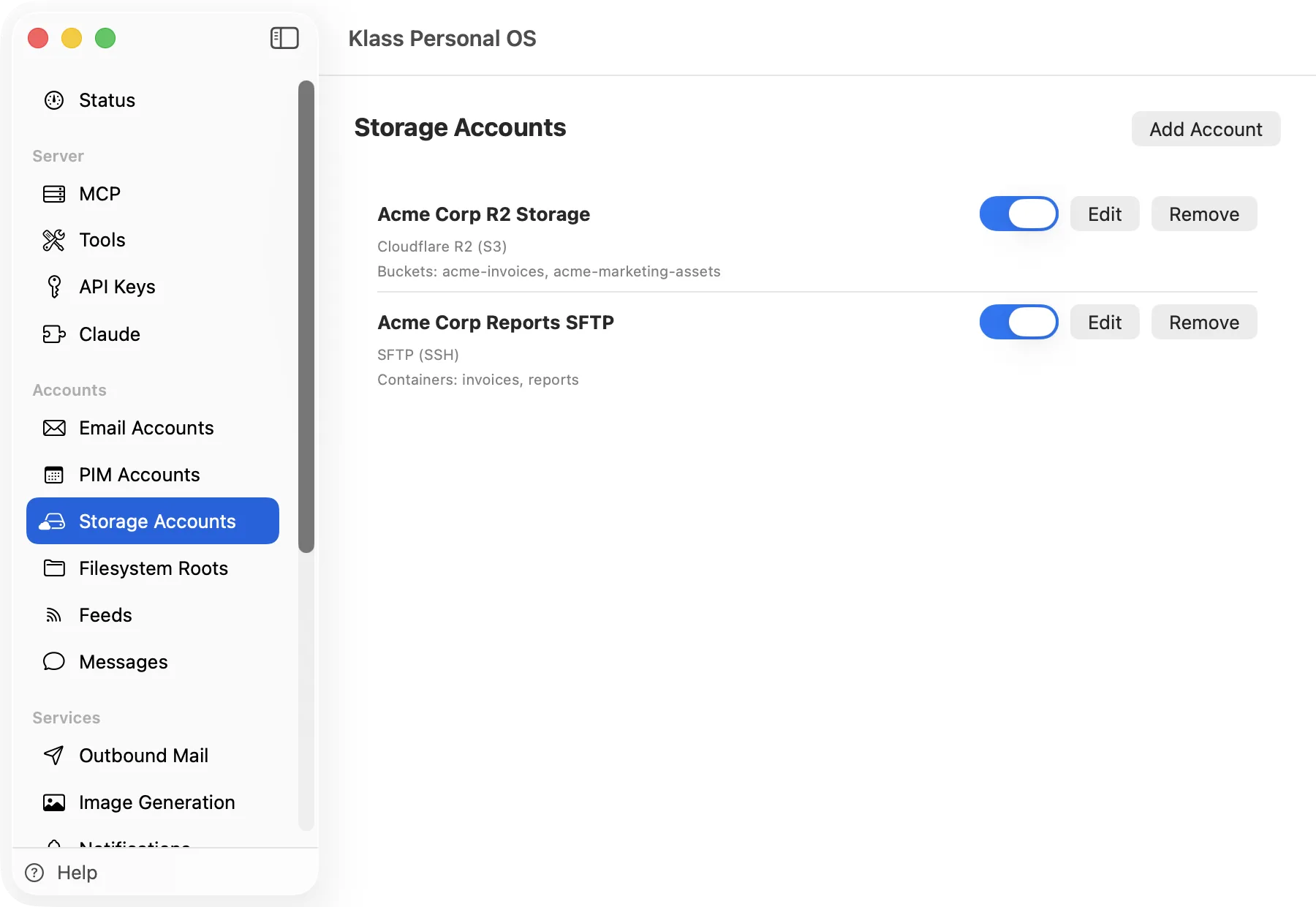Go to the MCP section

[x=153, y=194]
